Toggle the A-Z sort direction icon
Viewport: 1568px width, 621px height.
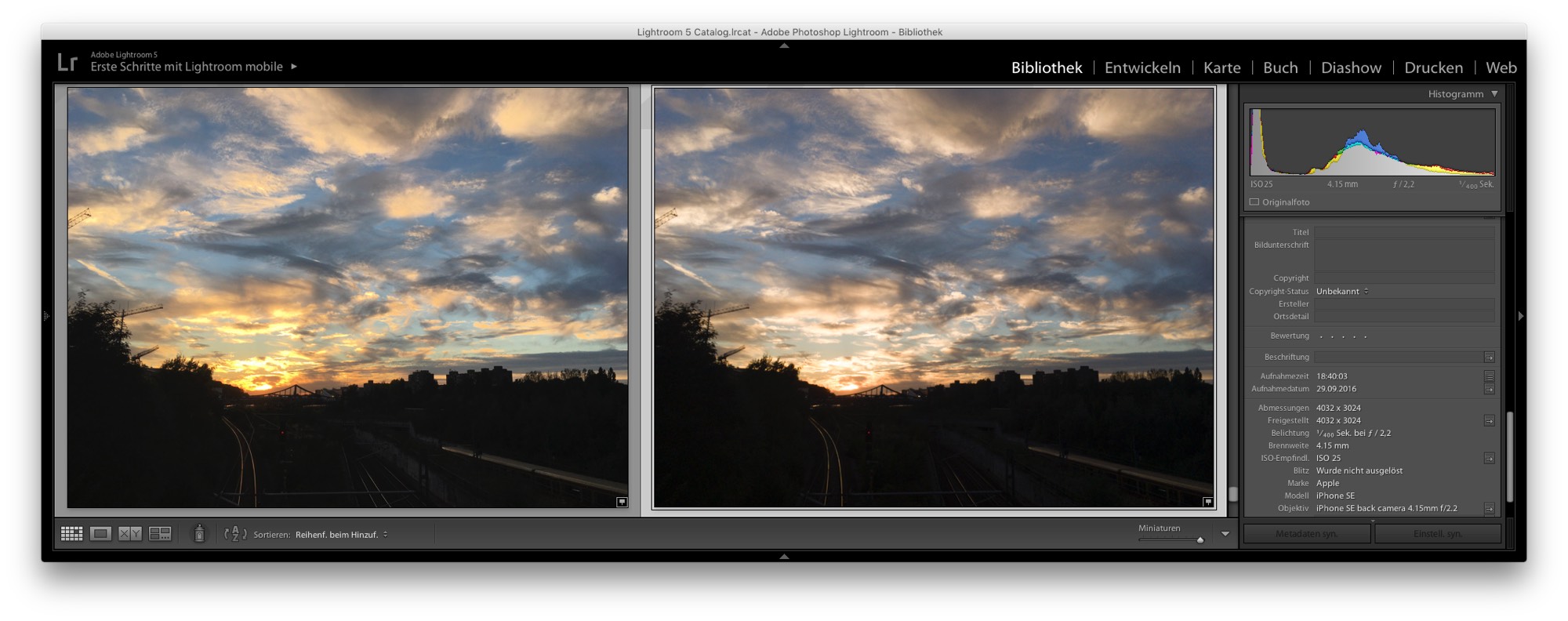[x=235, y=534]
